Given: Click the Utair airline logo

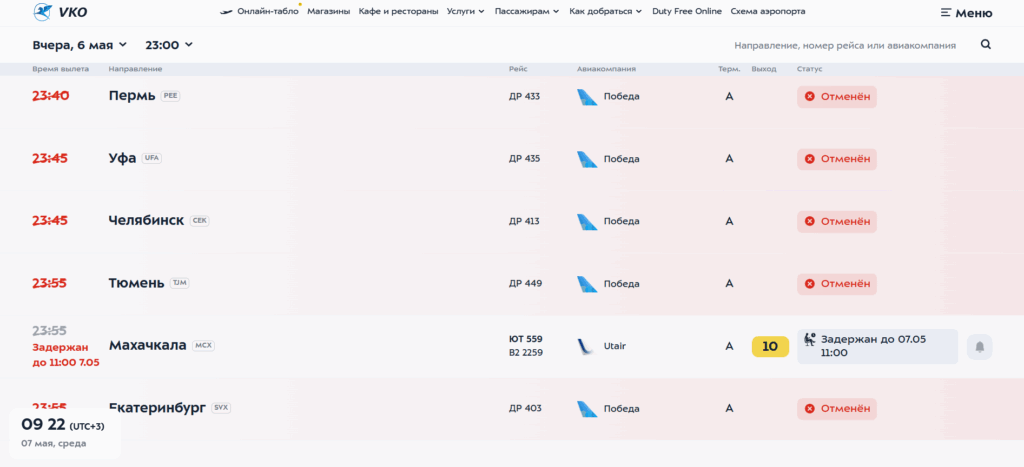Looking at the screenshot, I should coord(586,346).
